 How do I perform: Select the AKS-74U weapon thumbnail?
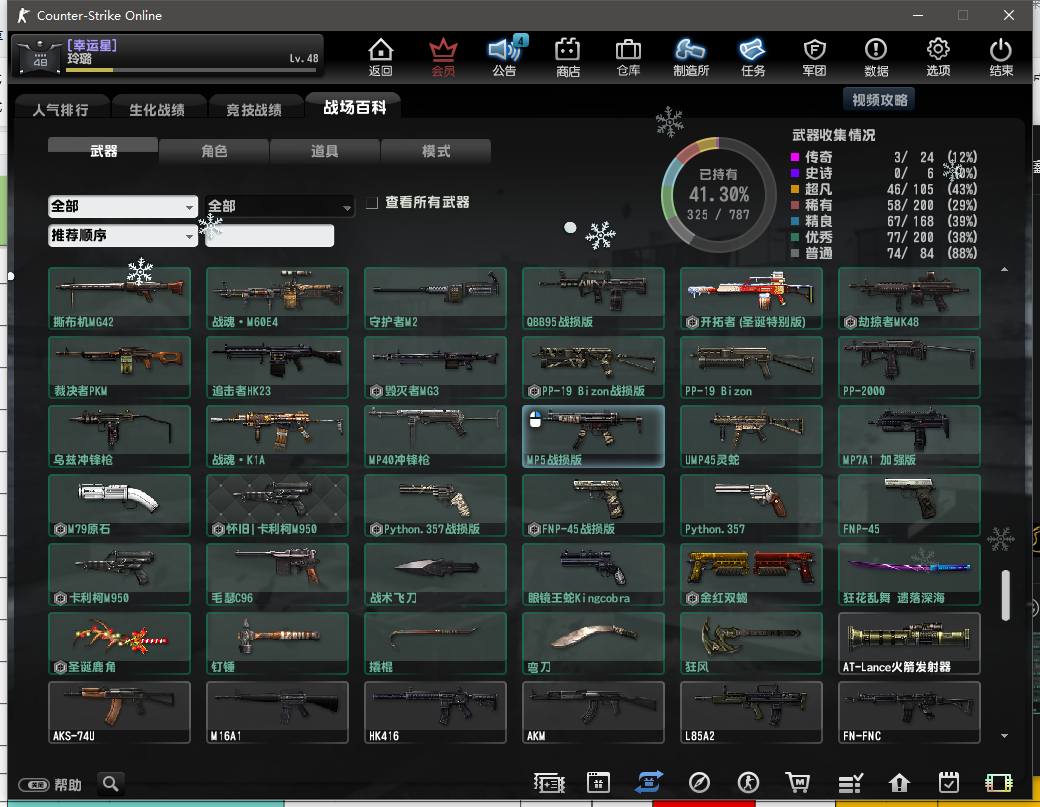tap(119, 712)
